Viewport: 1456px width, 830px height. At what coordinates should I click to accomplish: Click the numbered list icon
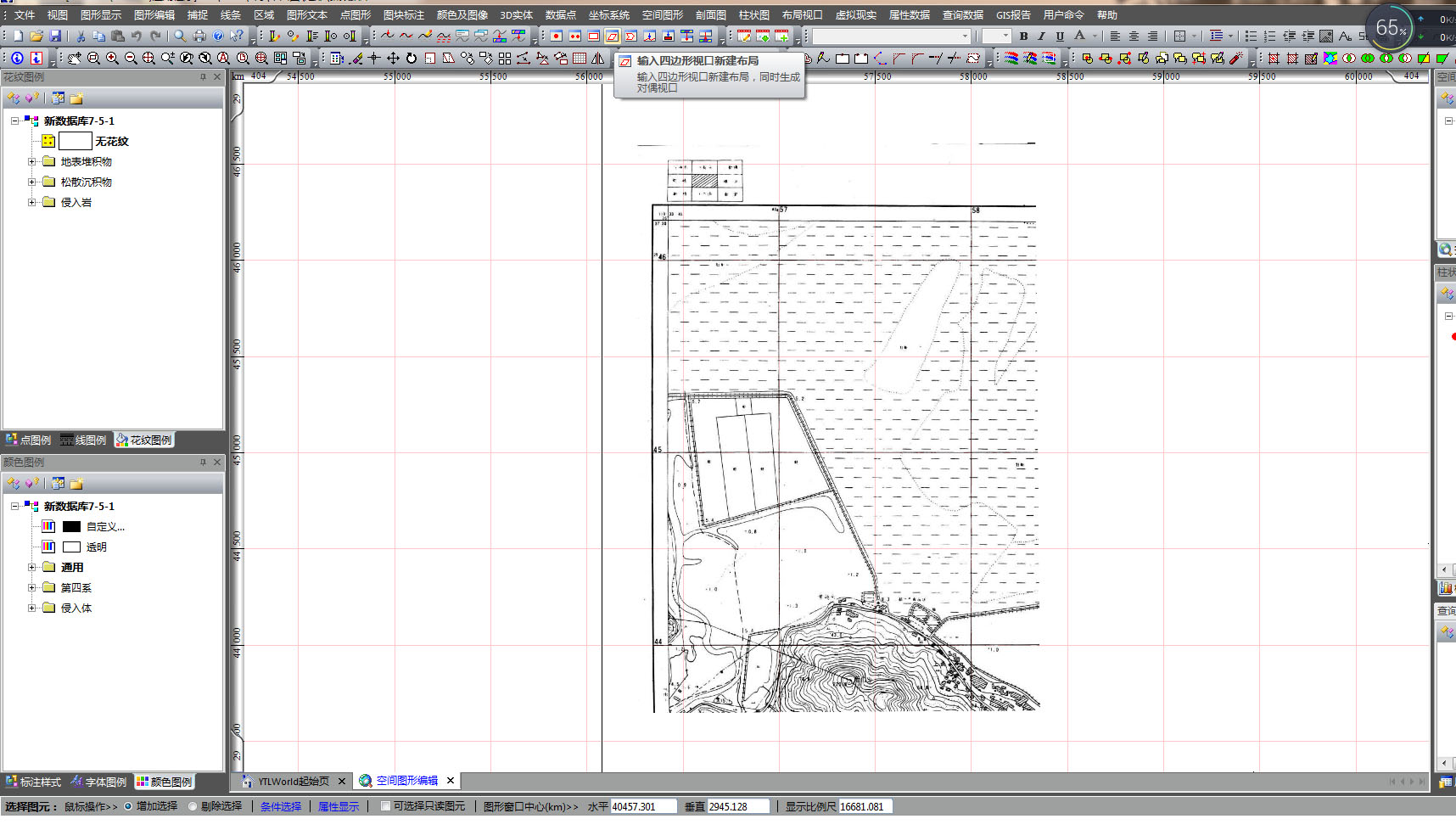tap(1270, 36)
